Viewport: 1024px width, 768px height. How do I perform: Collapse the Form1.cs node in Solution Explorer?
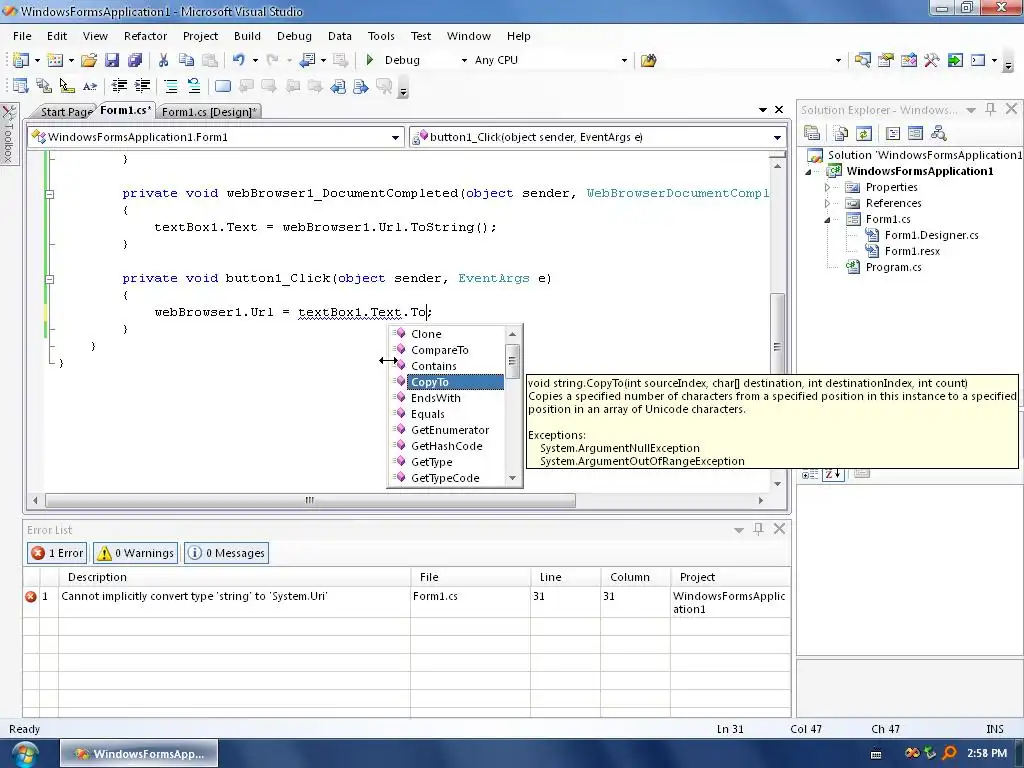pyautogui.click(x=827, y=219)
